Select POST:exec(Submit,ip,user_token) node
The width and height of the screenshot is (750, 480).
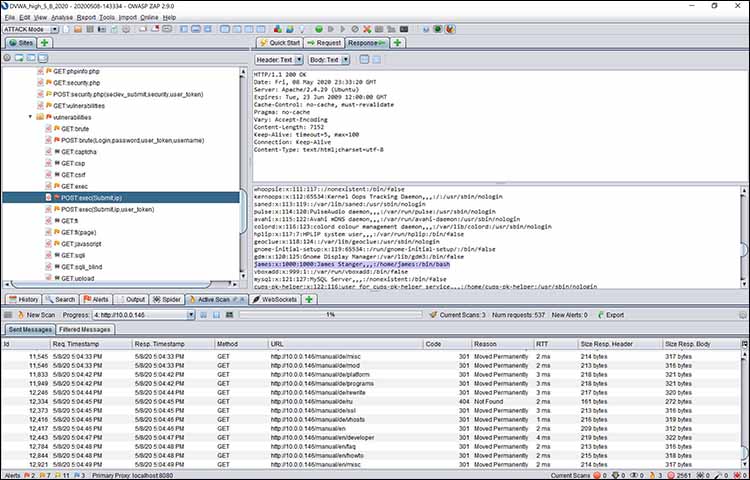(x=107, y=209)
